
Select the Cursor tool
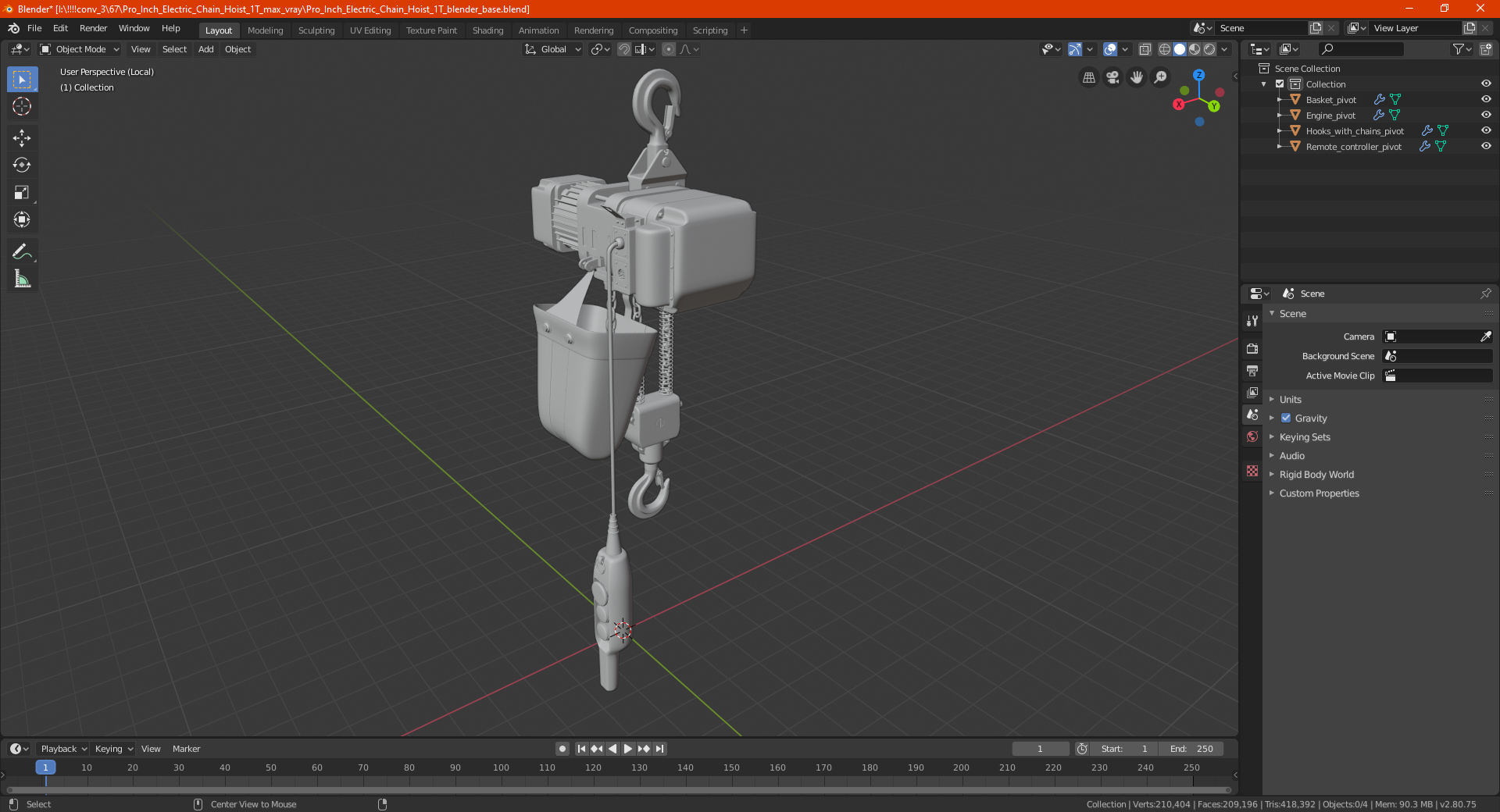point(22,107)
